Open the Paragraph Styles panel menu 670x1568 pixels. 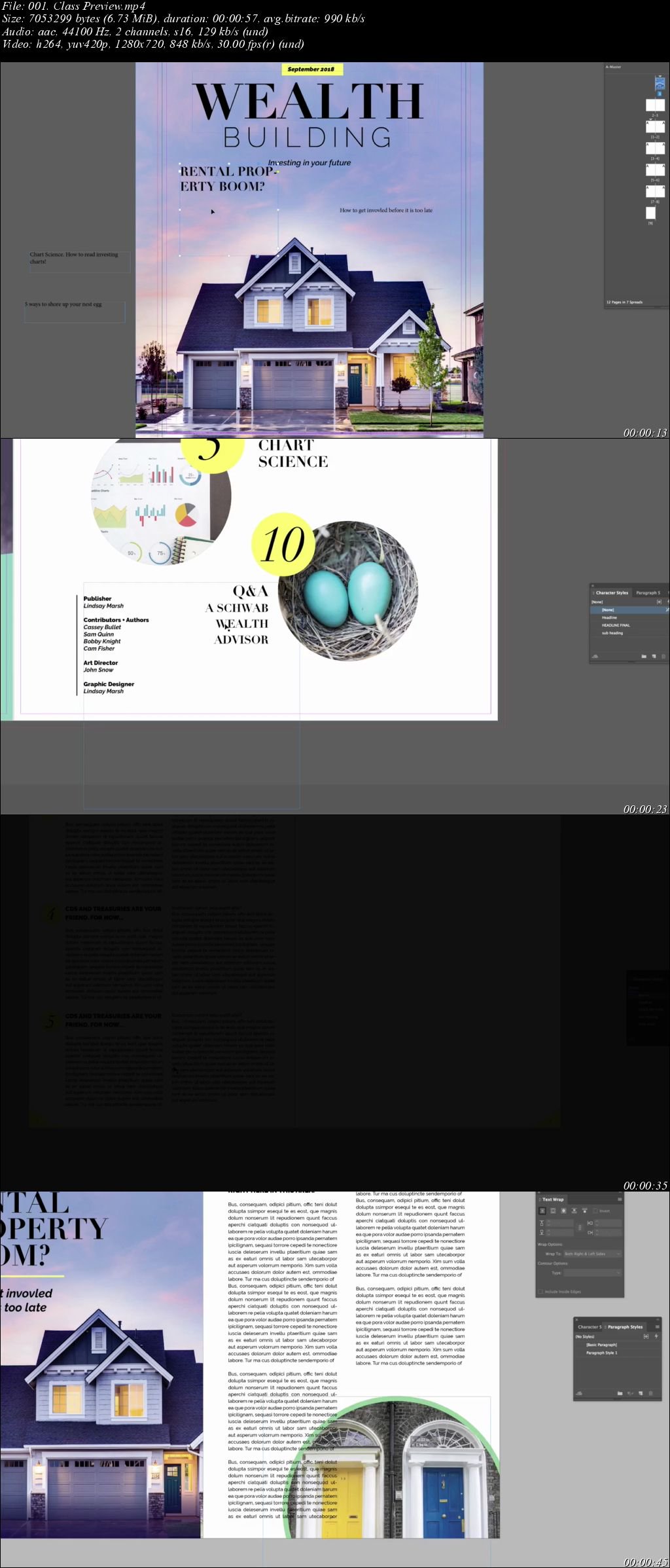click(657, 1327)
